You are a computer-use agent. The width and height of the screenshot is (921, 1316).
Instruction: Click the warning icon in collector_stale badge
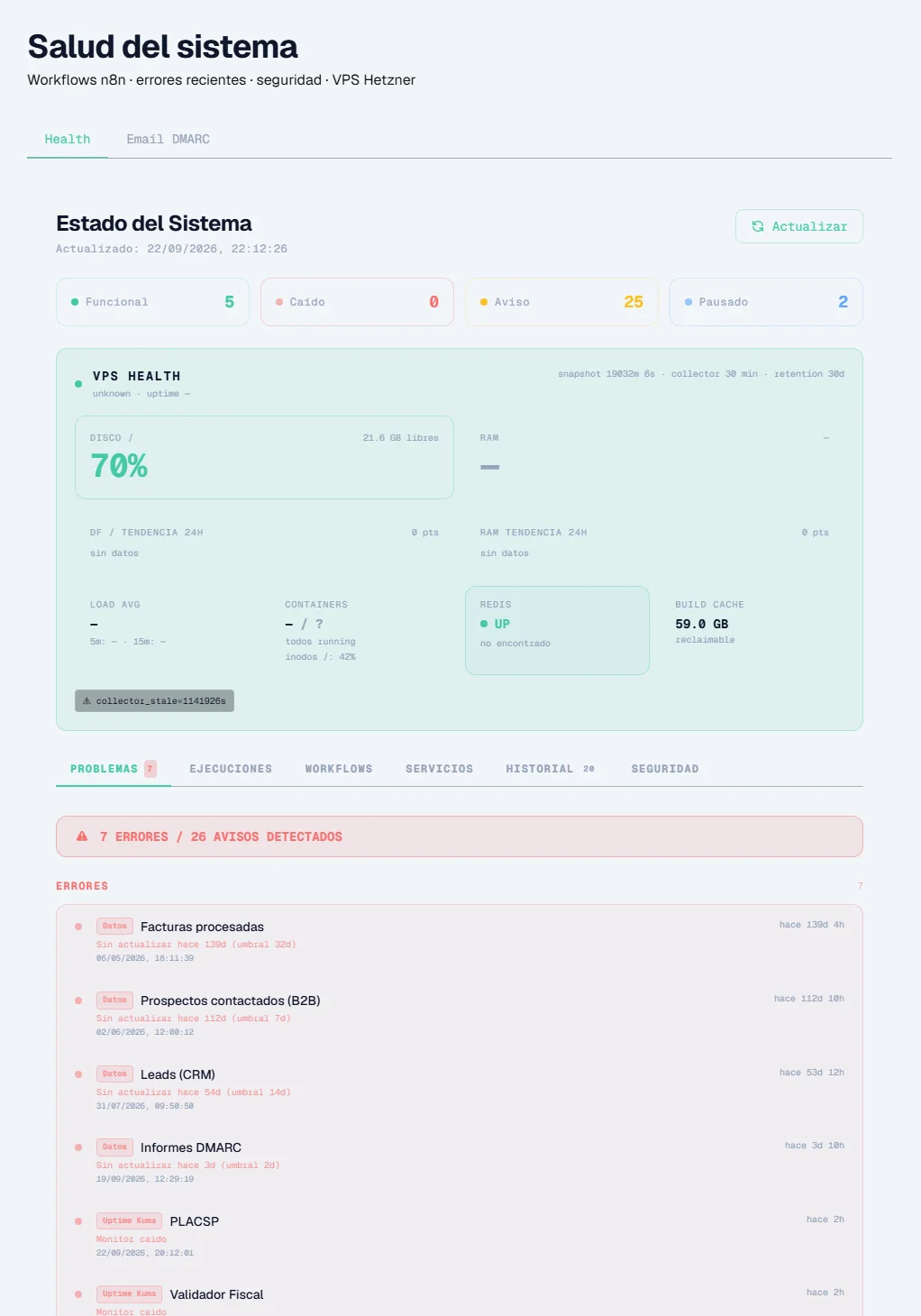click(x=87, y=701)
